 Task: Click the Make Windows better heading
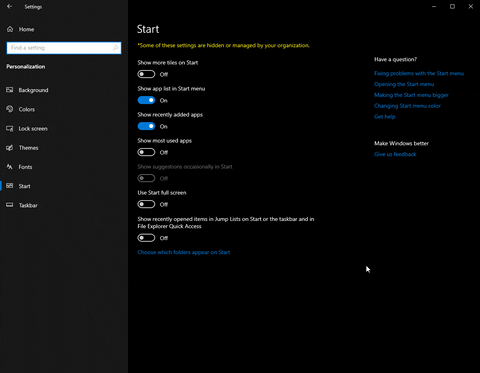401,143
